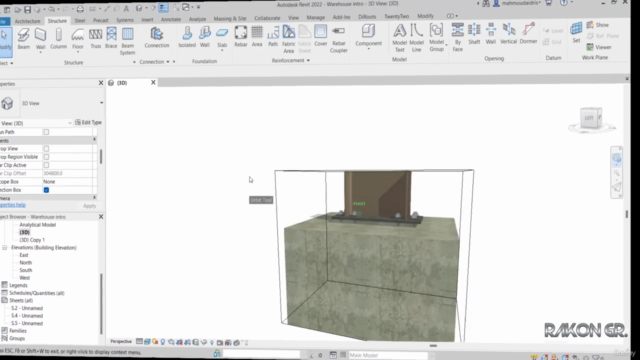Image resolution: width=640 pixels, height=360 pixels.
Task: Choose the Column tool
Action: [58, 39]
